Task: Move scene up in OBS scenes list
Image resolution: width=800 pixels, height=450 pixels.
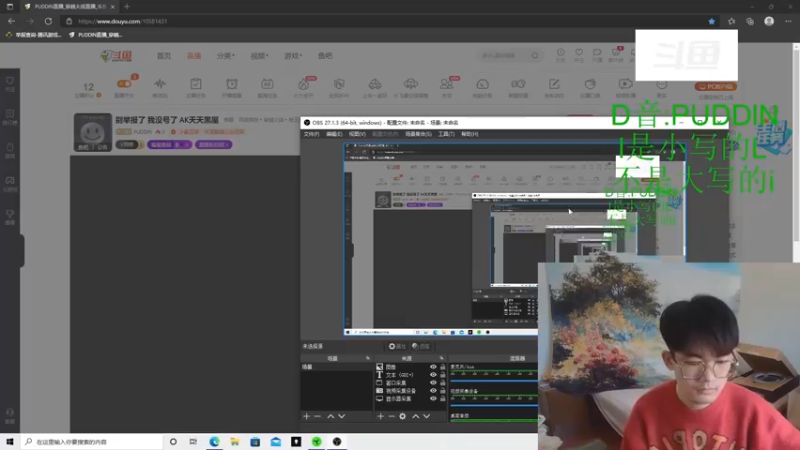Action: 331,416
